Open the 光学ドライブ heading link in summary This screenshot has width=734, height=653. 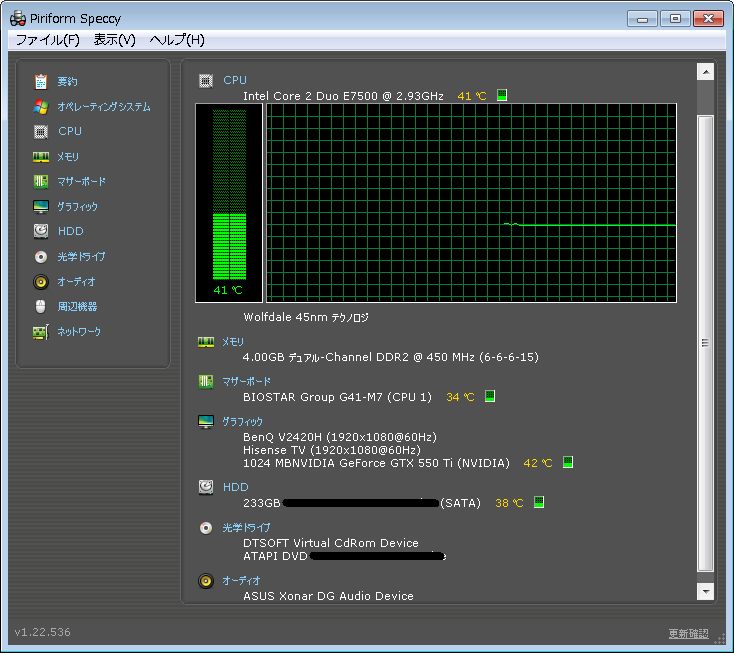point(246,528)
